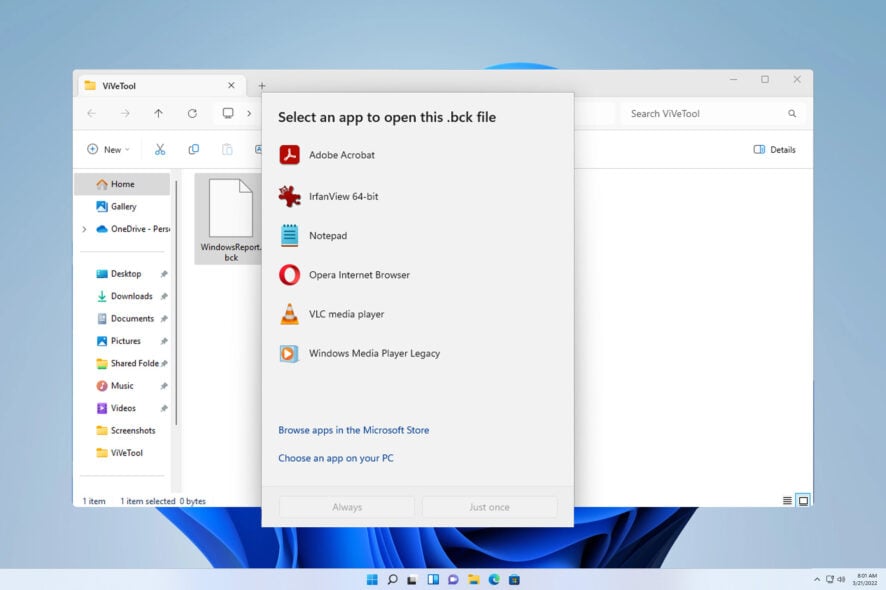
Task: Select Opera Internet Browser option
Action: [358, 275]
